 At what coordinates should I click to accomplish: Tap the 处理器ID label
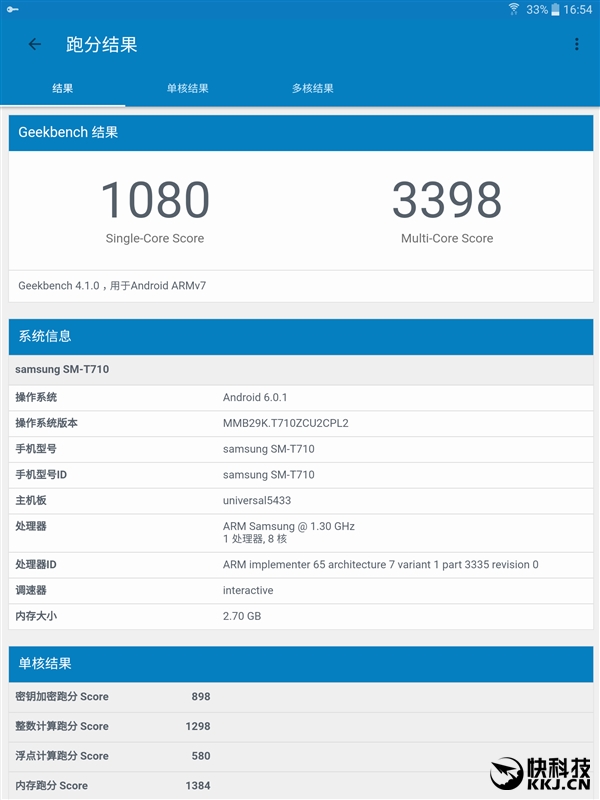(36, 565)
